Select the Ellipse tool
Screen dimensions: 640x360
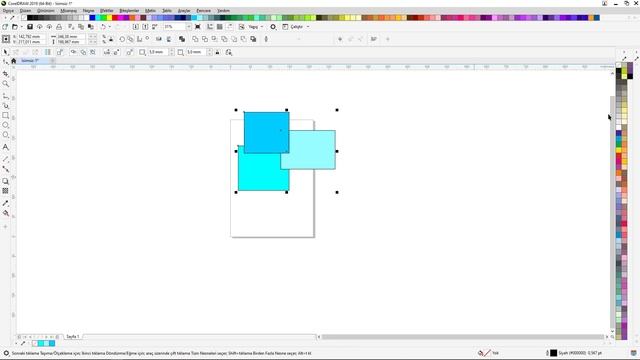click(5, 125)
